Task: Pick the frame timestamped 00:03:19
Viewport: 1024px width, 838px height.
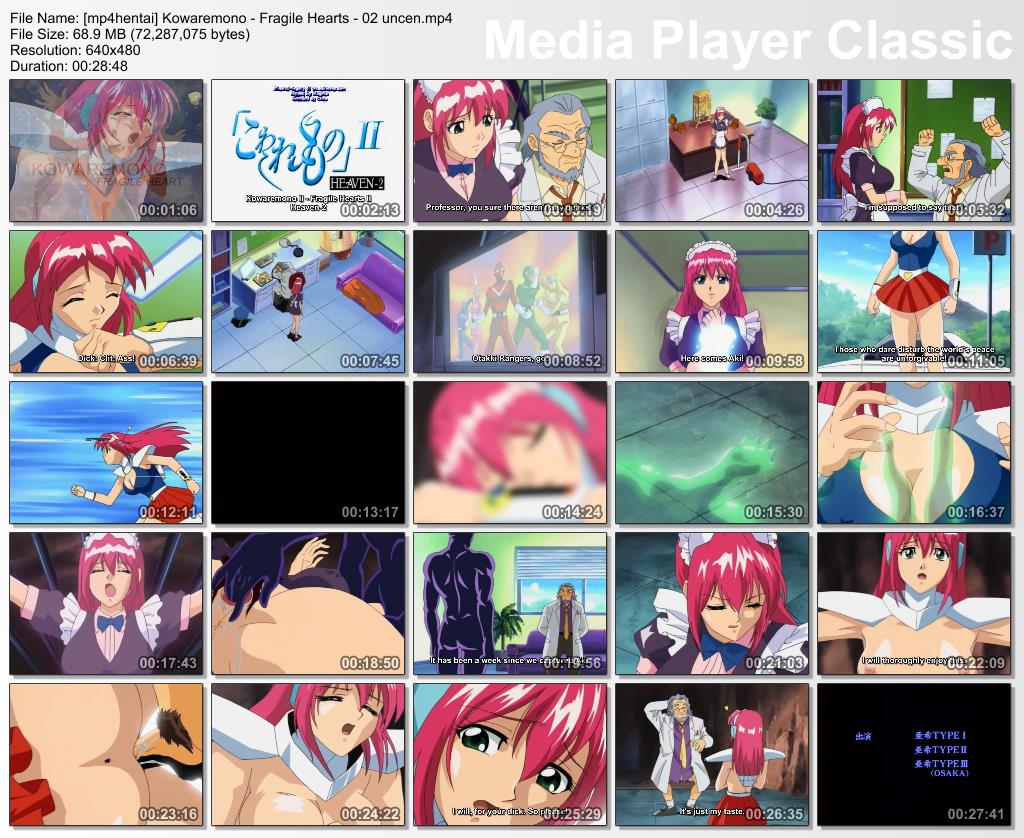Action: click(509, 150)
